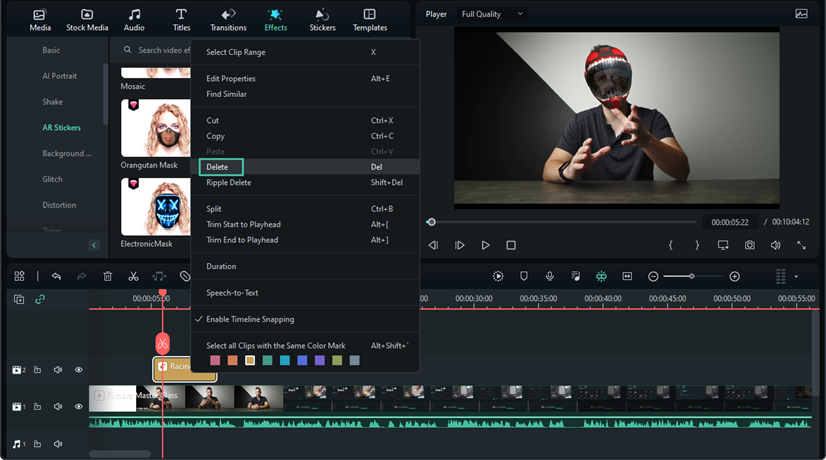Click the red scissors on the playhead
826x460 pixels.
point(162,344)
